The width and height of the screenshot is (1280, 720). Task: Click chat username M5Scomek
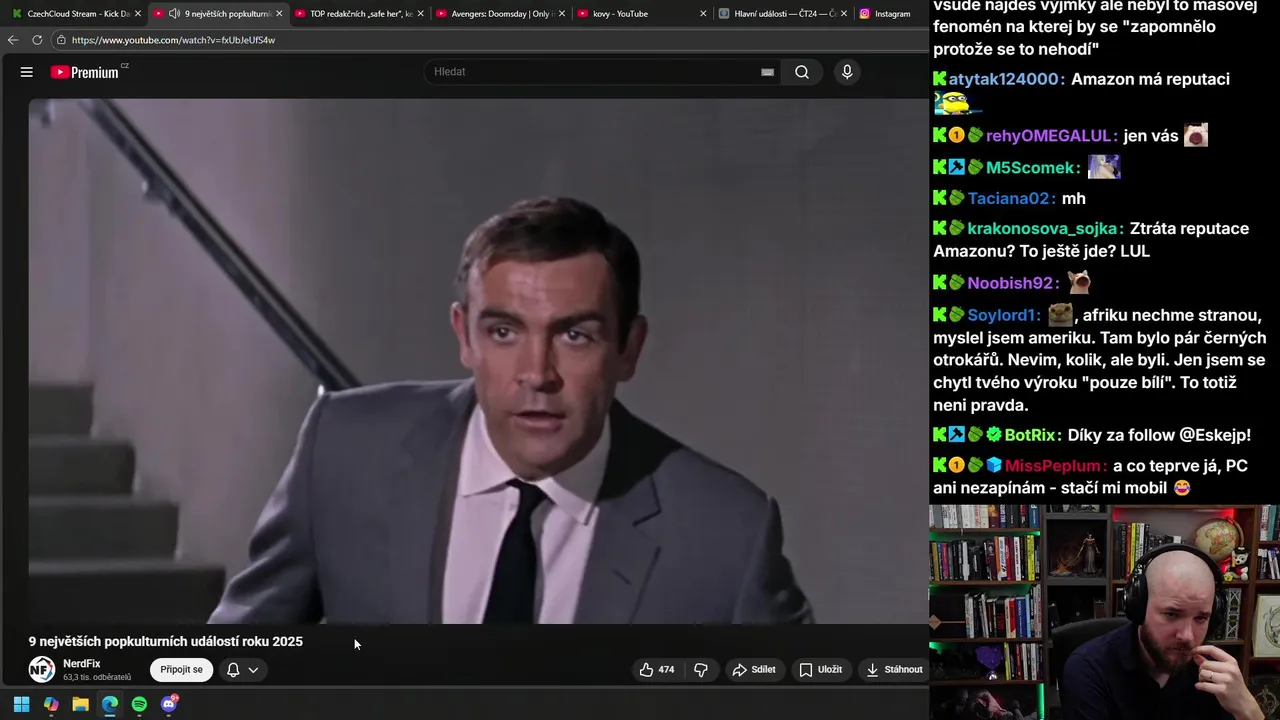pyautogui.click(x=1032, y=167)
